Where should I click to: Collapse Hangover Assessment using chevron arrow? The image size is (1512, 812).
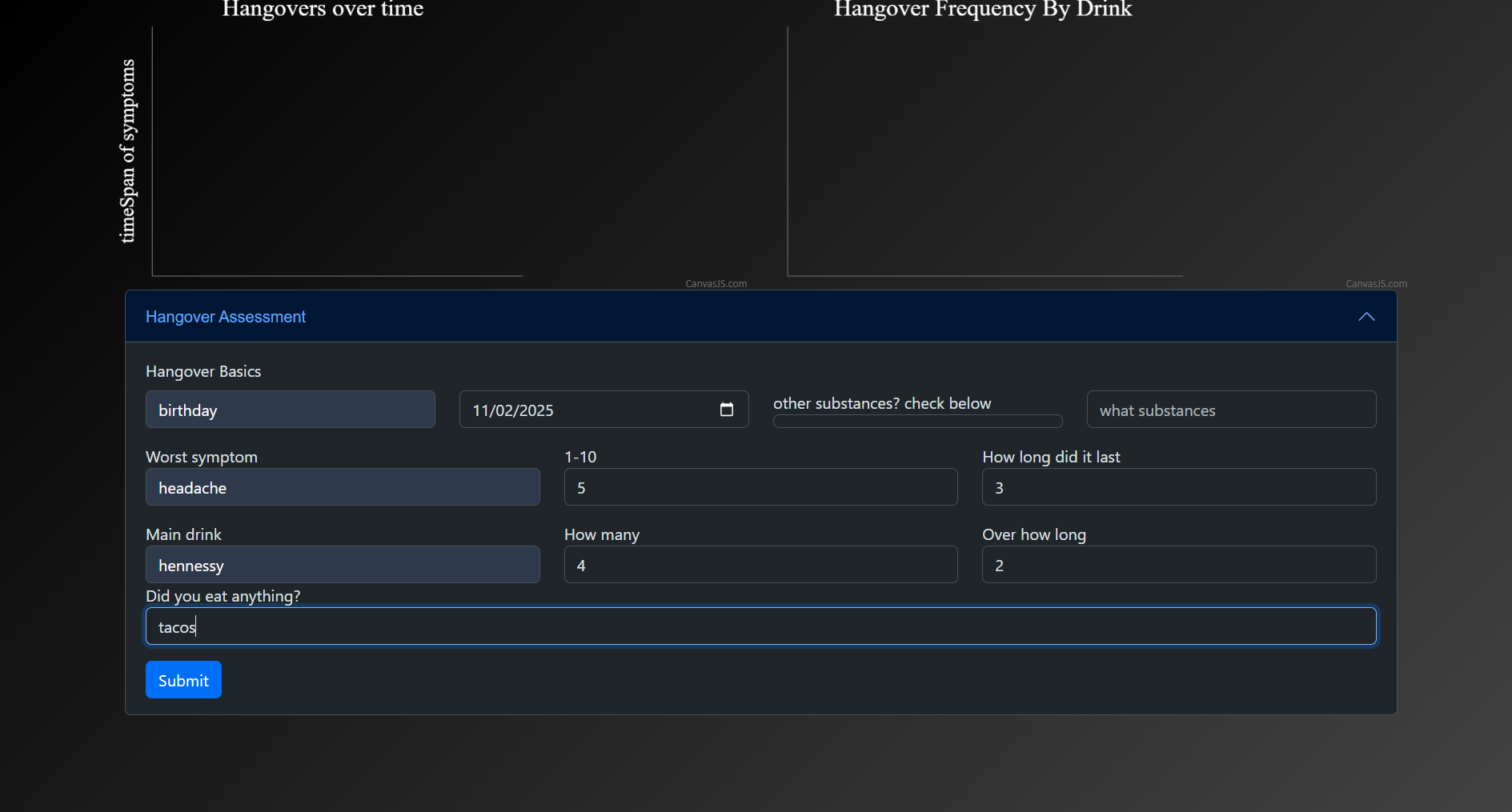coord(1366,317)
